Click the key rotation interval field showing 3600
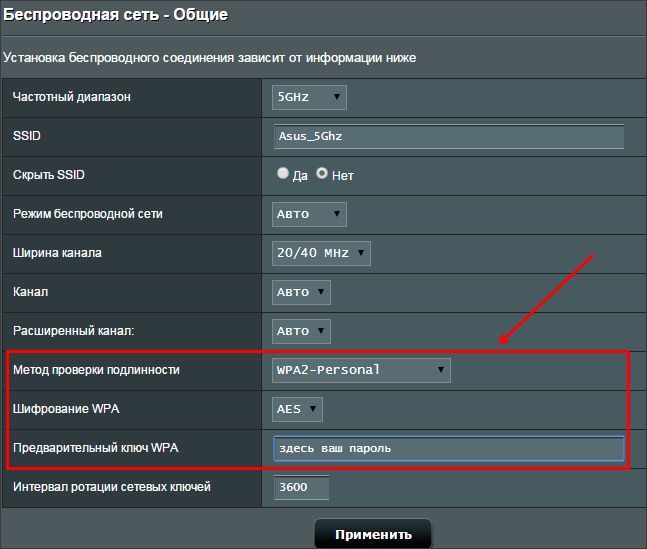 301,487
